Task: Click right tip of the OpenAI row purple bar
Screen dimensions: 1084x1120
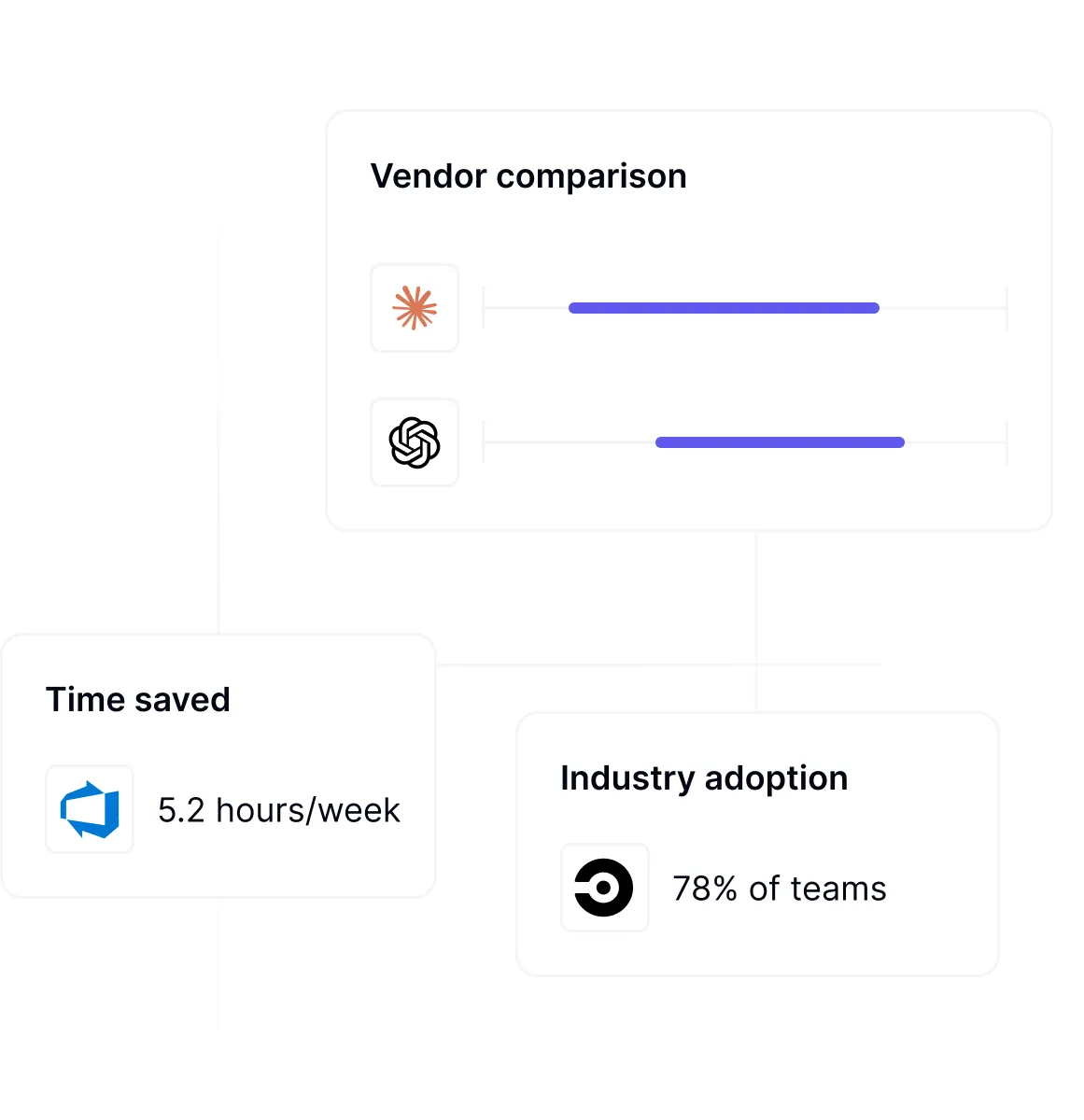Action: 901,442
